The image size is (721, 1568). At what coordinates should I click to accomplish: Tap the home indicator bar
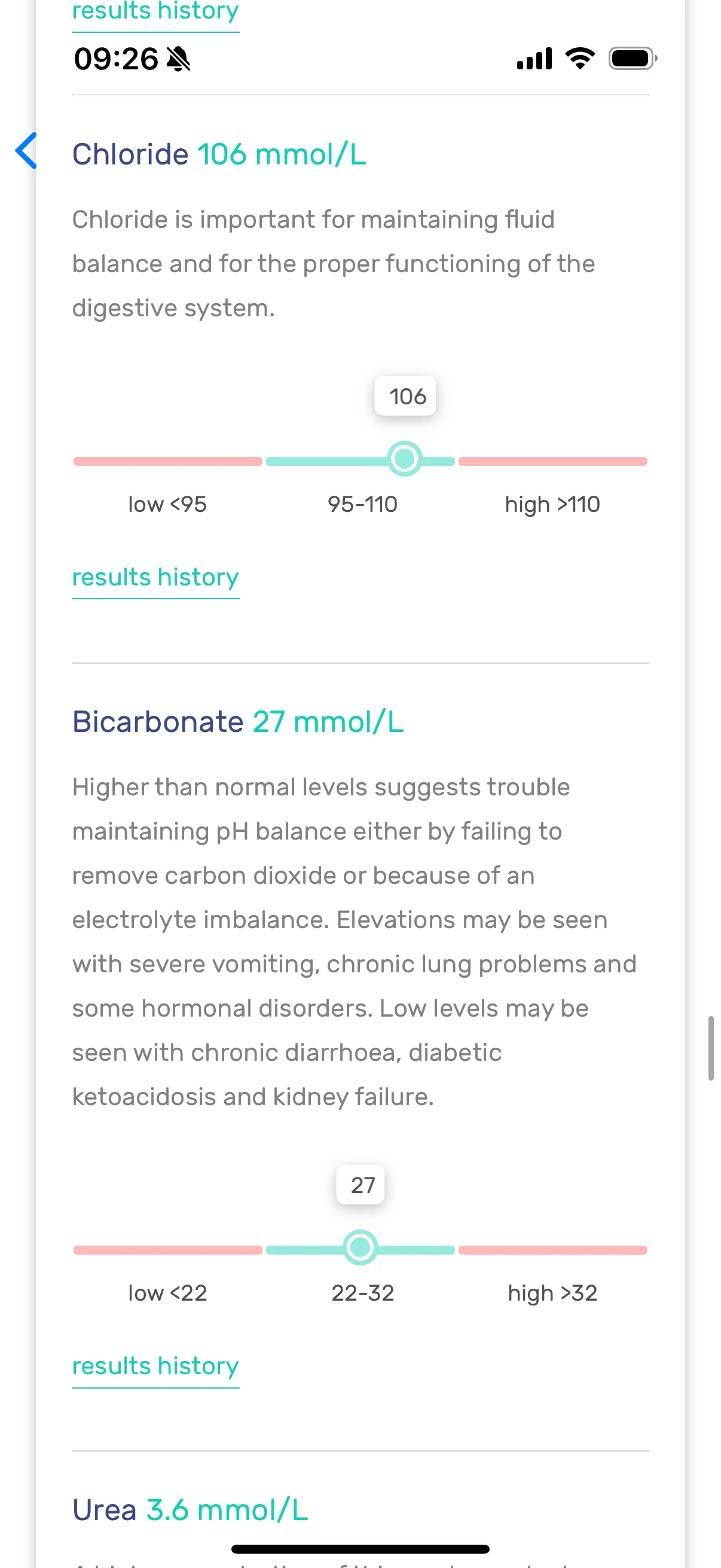(360, 1549)
